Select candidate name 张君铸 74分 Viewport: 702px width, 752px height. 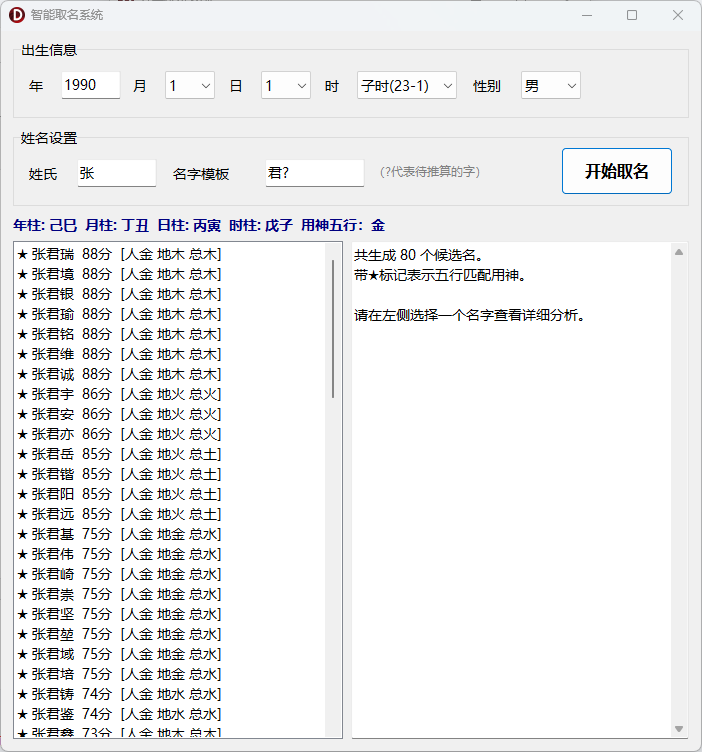170,694
